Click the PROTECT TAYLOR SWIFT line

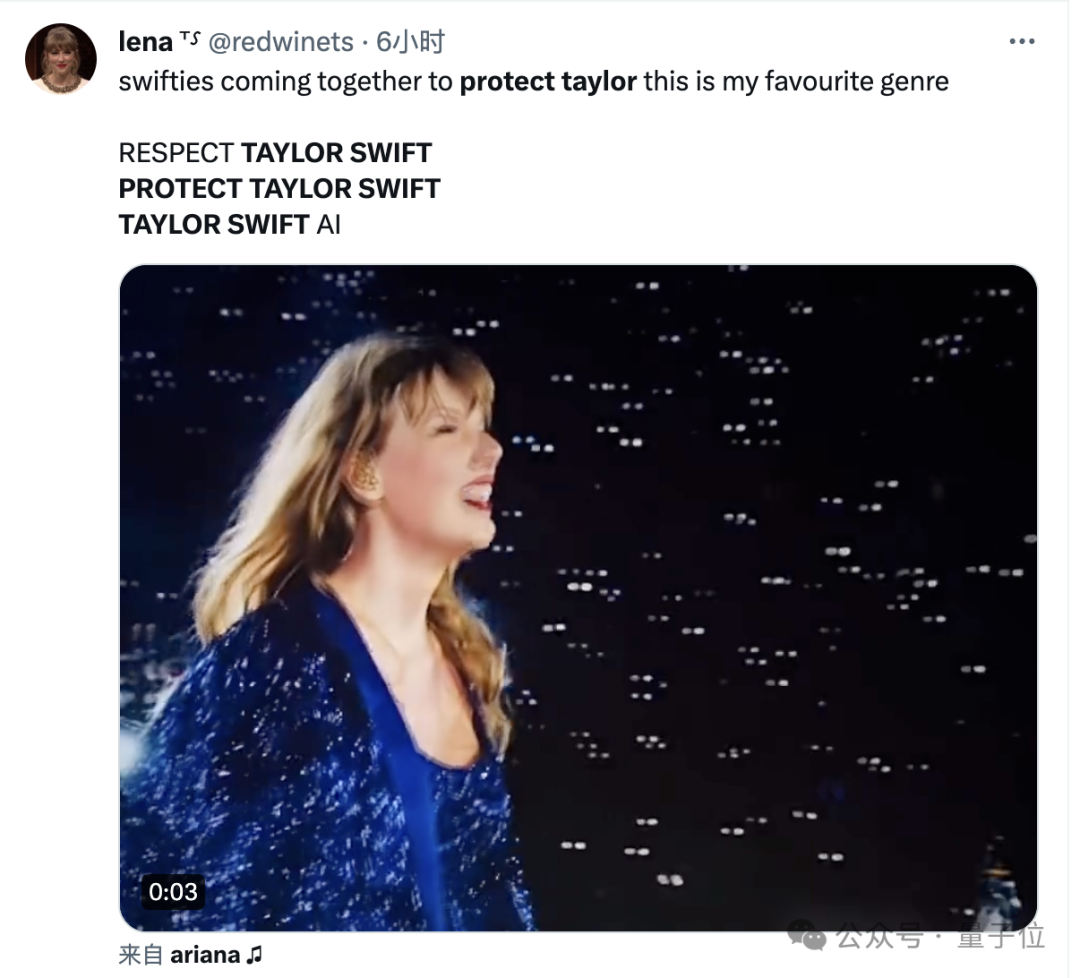[279, 188]
